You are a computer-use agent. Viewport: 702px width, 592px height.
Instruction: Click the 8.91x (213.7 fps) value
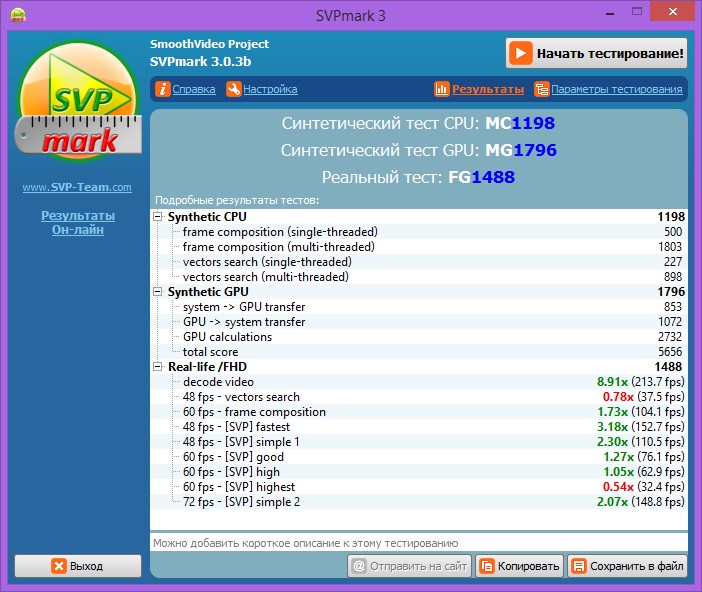[641, 382]
